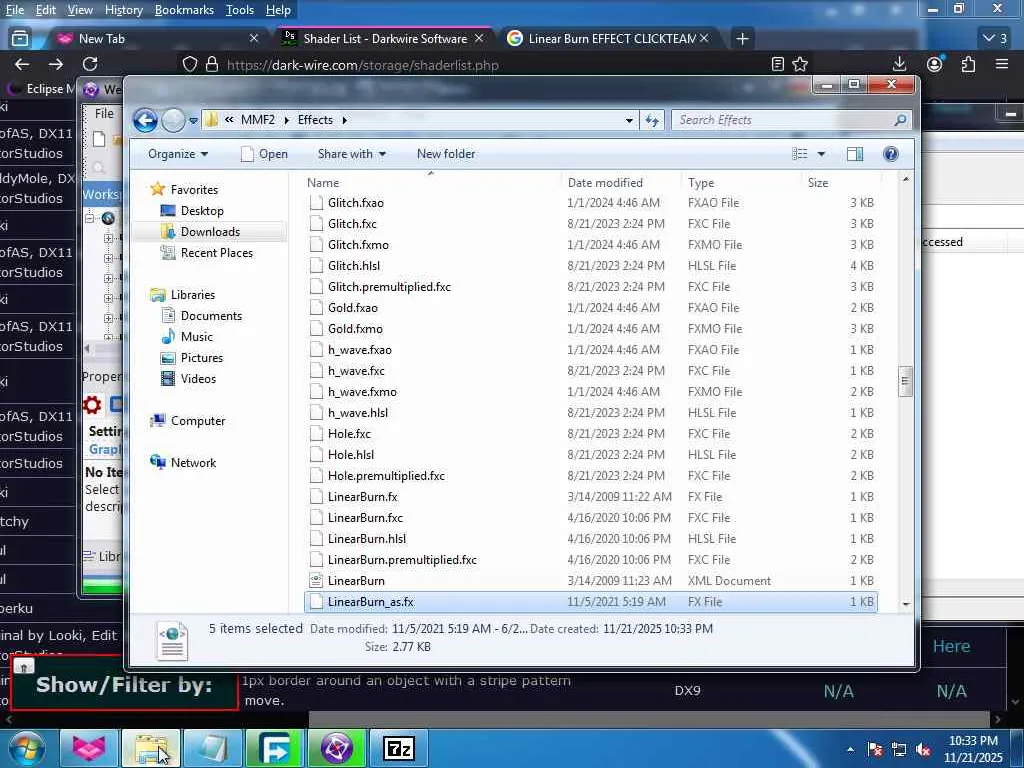Viewport: 1024px width, 768px height.
Task: Open Firefox Tools menu
Action: pos(240,10)
